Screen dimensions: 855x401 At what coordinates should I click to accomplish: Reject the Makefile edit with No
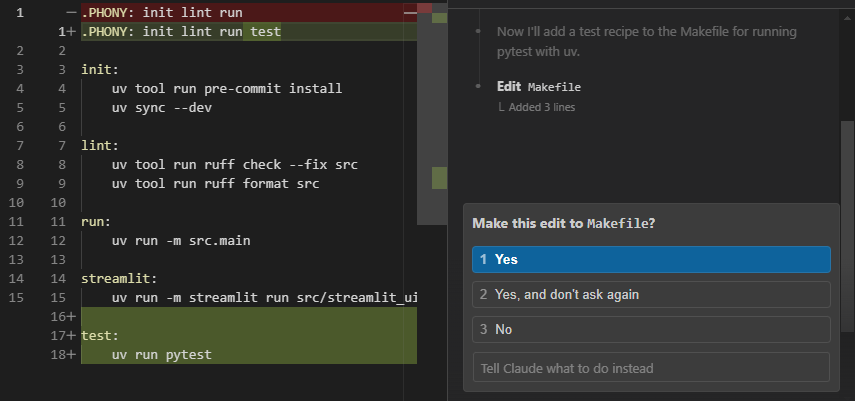click(x=651, y=329)
